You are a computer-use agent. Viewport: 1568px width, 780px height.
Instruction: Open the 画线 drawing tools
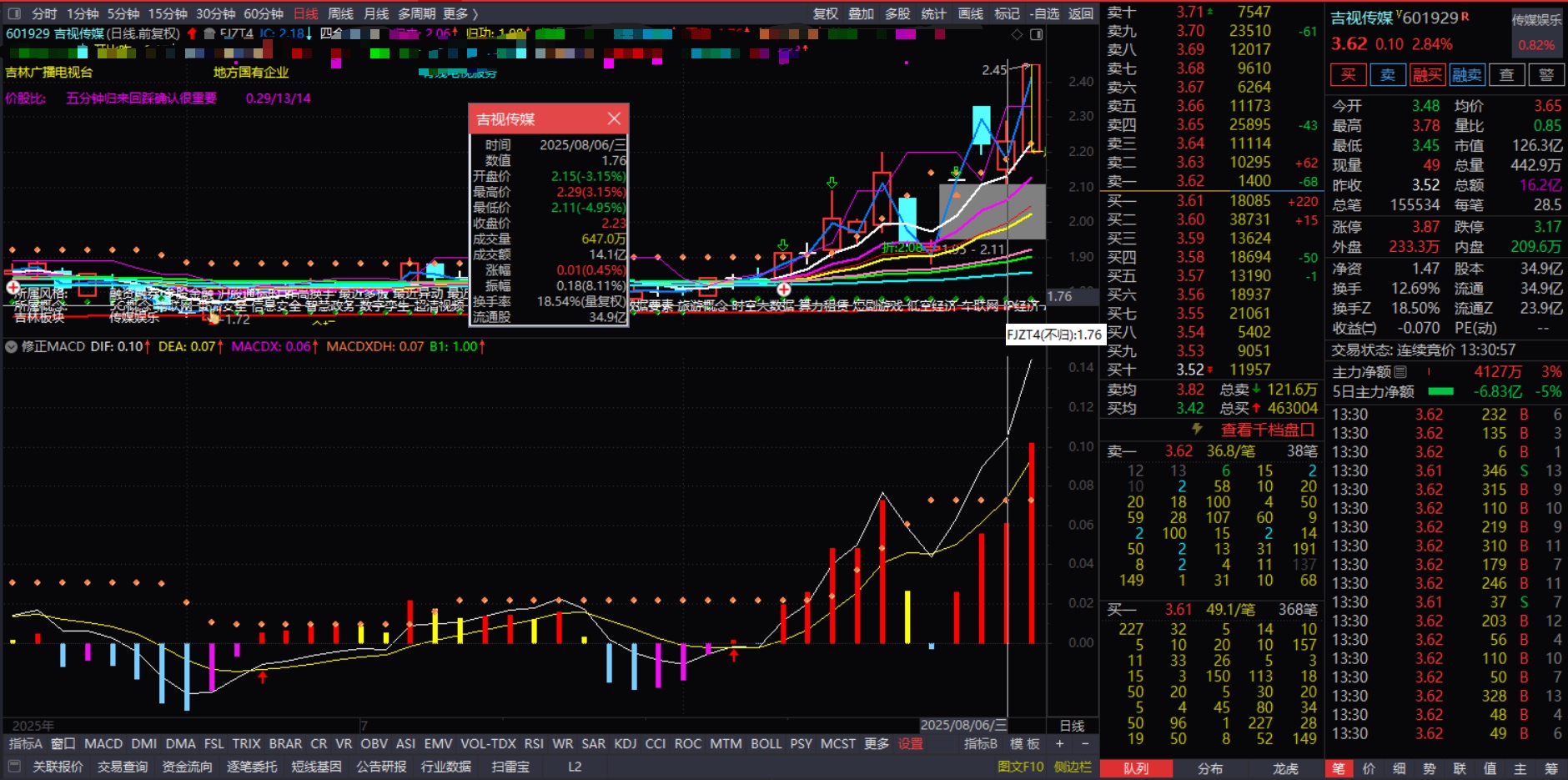click(x=970, y=13)
